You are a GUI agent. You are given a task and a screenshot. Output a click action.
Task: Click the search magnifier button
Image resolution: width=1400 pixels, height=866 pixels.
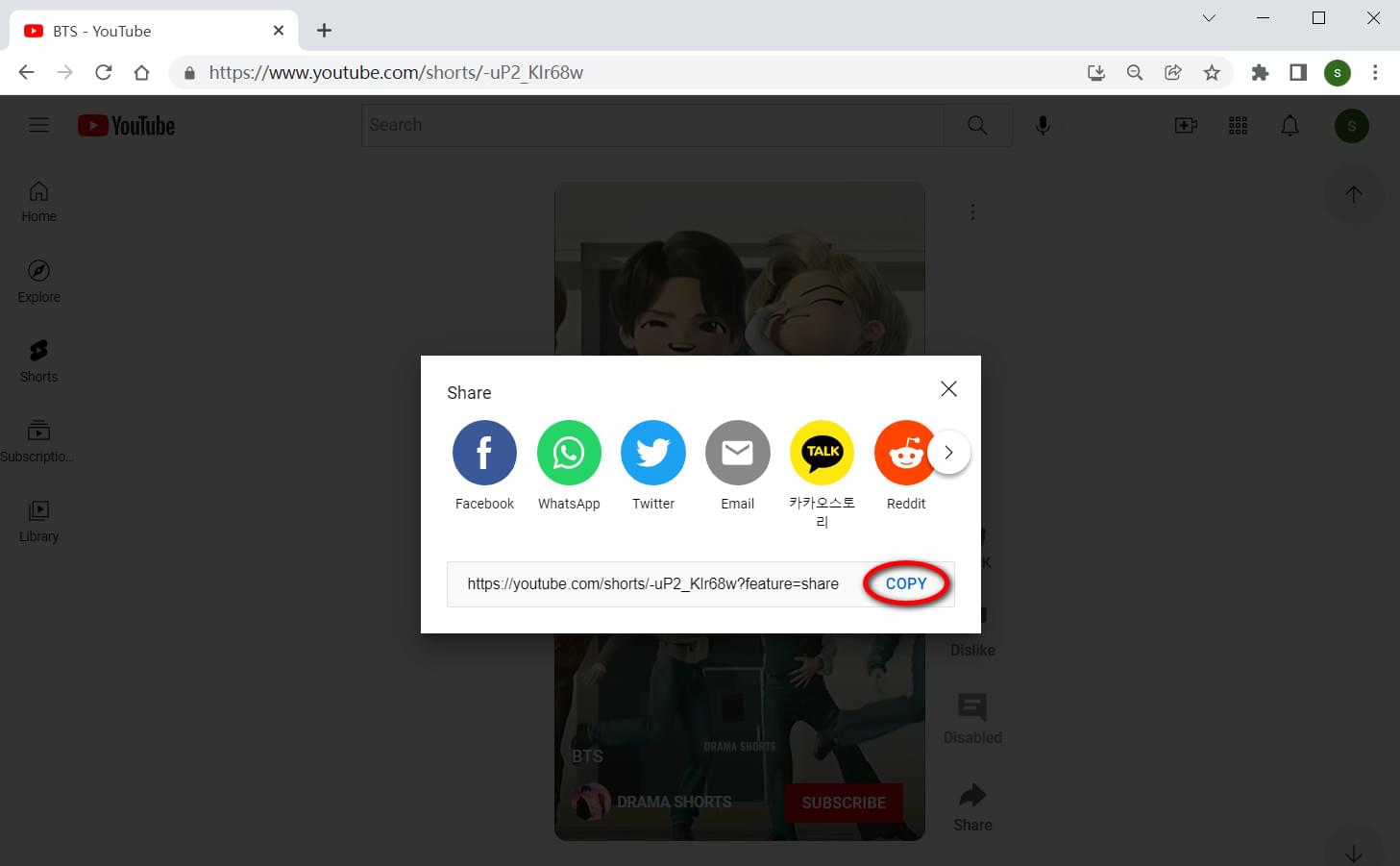click(977, 125)
